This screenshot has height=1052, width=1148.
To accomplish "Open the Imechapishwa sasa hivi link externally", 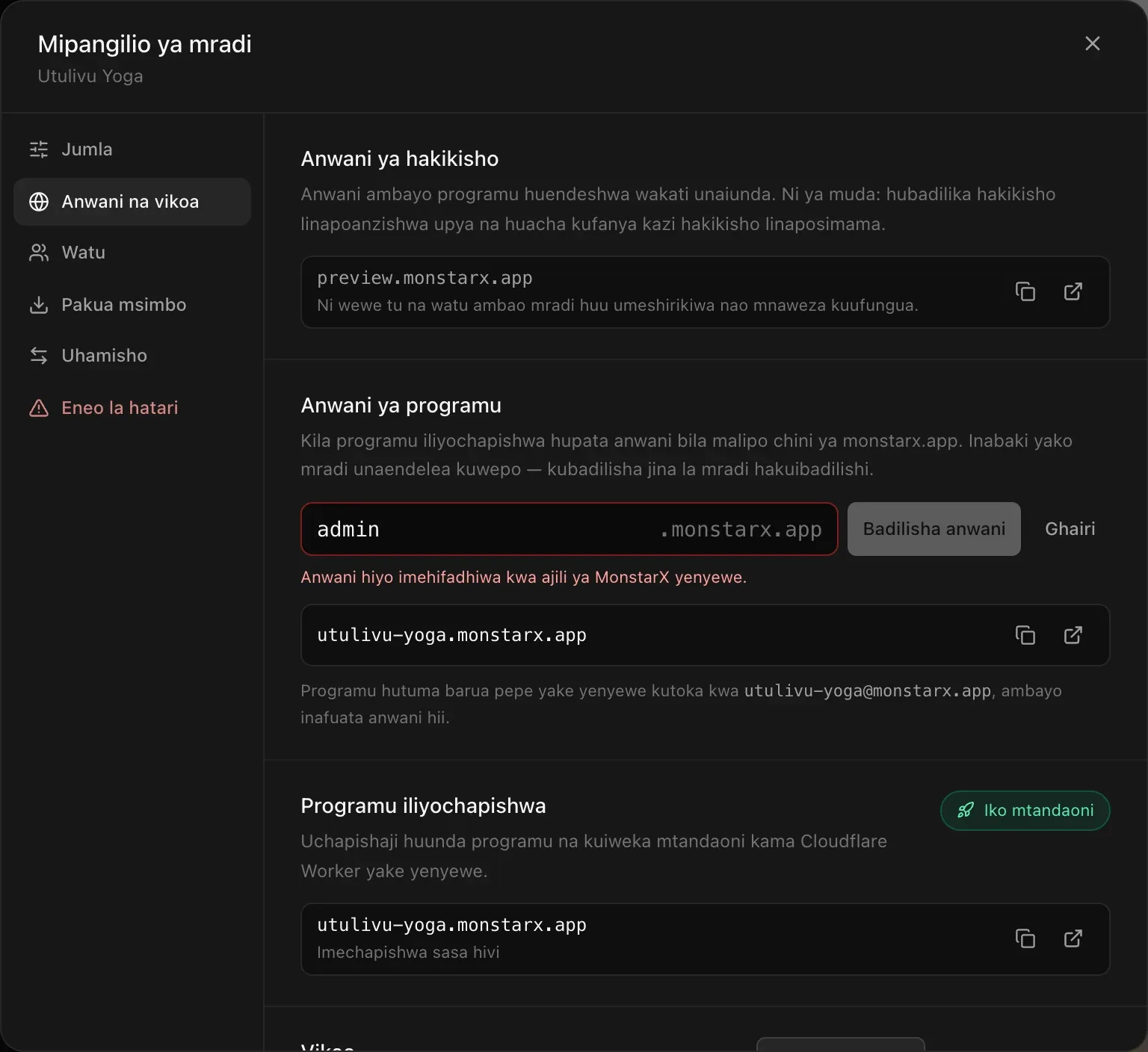I will (x=1073, y=938).
